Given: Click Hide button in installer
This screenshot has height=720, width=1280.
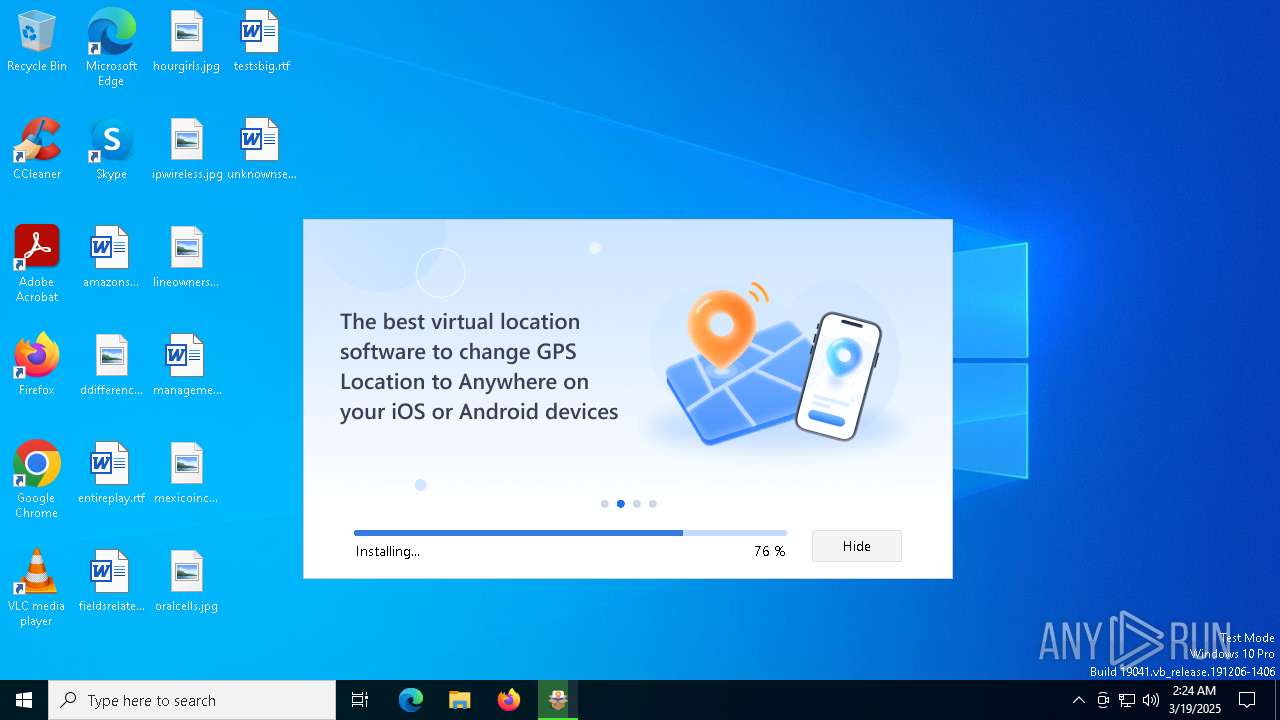Looking at the screenshot, I should pos(857,546).
